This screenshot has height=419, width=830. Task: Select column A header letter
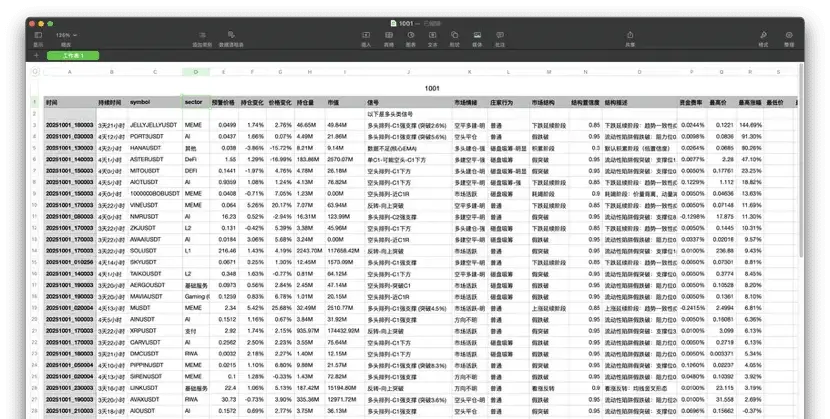70,72
